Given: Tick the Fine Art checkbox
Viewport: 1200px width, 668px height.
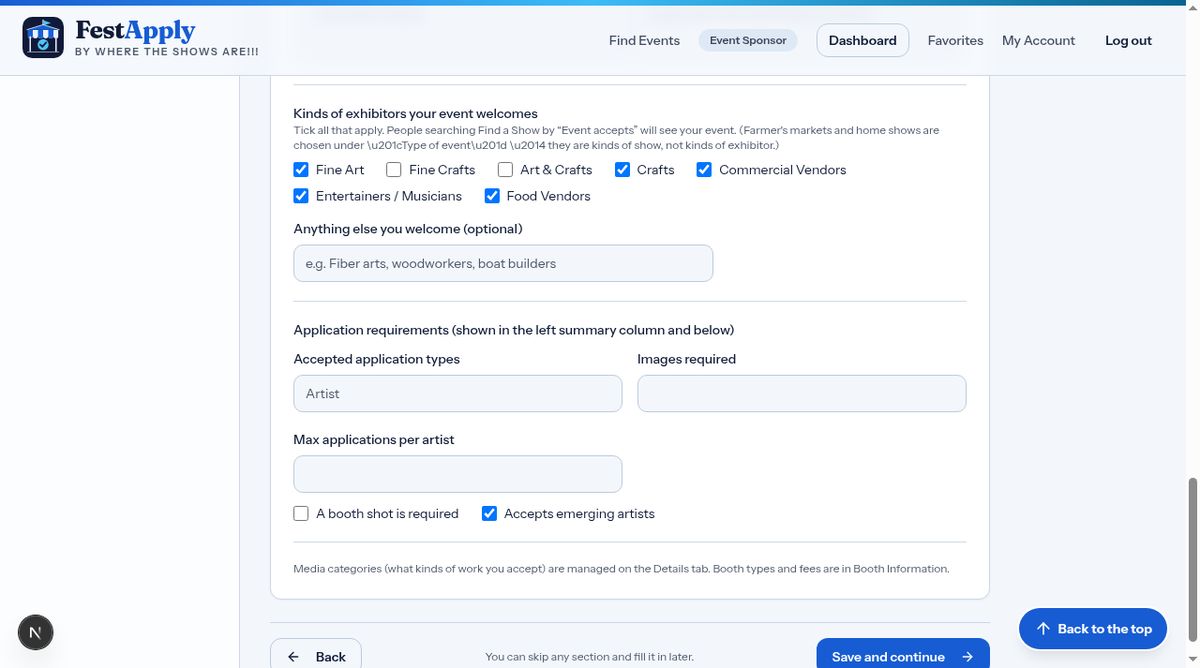Looking at the screenshot, I should pos(301,170).
